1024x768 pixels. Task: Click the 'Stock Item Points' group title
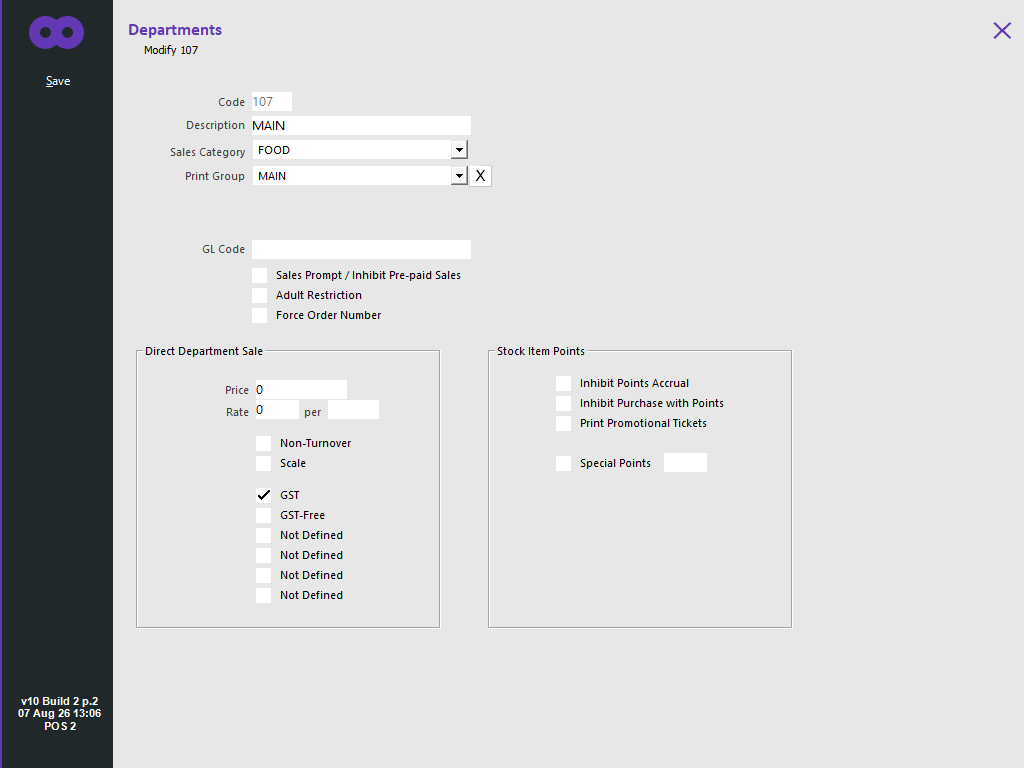(541, 351)
